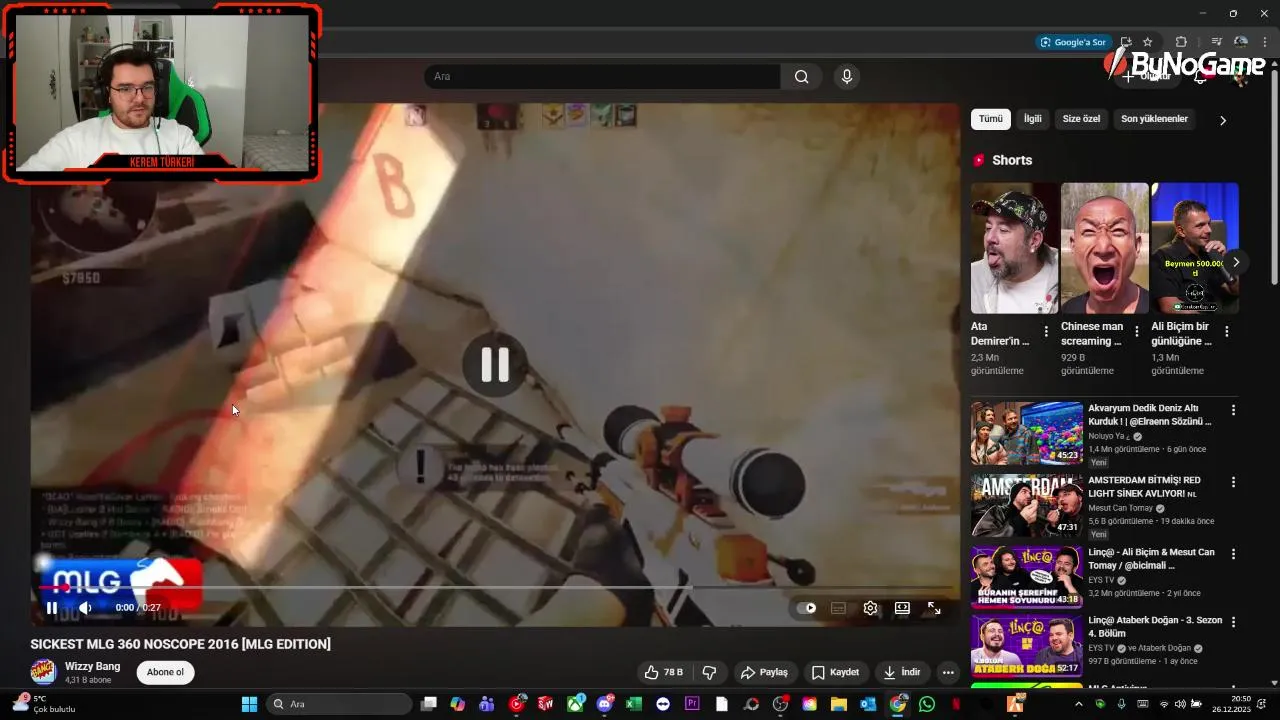Click the YouTube search magnifier button
This screenshot has width=1280, height=720.
(801, 77)
